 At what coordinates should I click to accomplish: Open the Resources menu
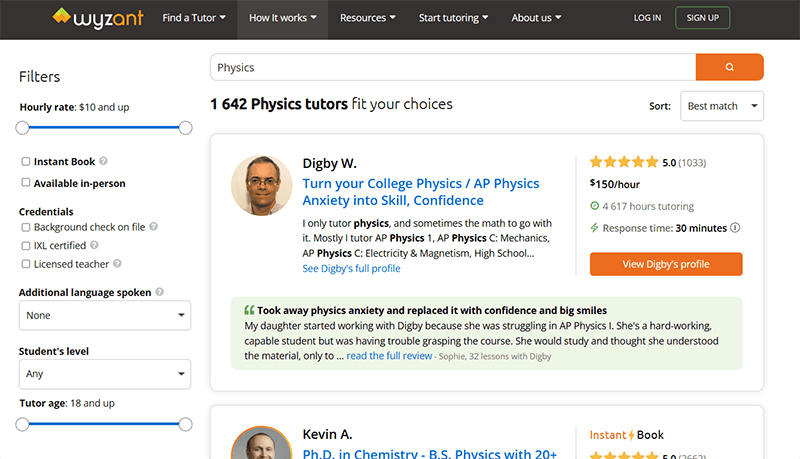pyautogui.click(x=367, y=18)
